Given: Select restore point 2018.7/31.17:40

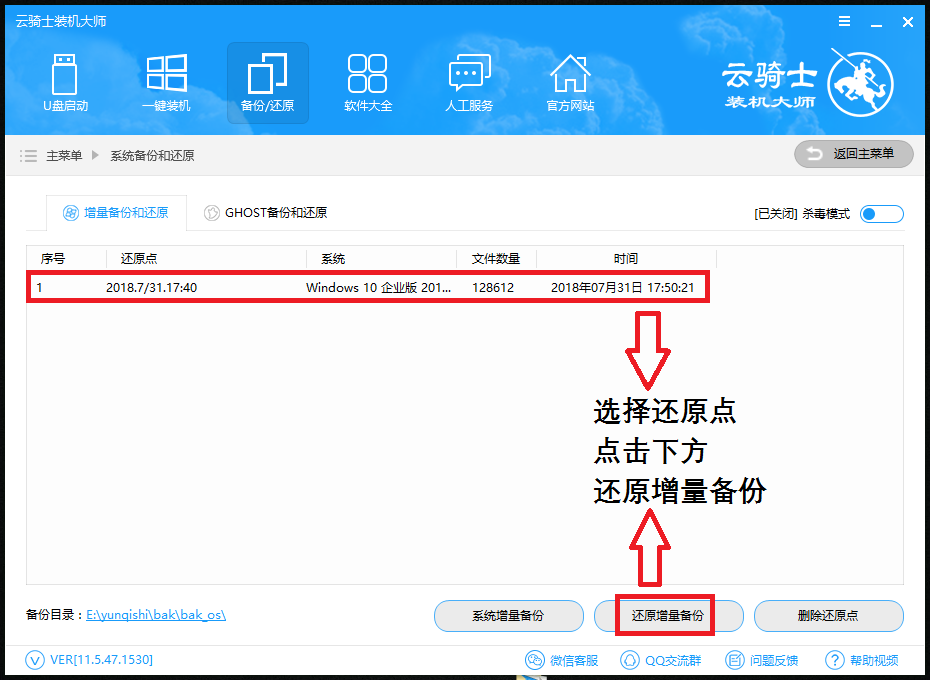Looking at the screenshot, I should (151, 288).
